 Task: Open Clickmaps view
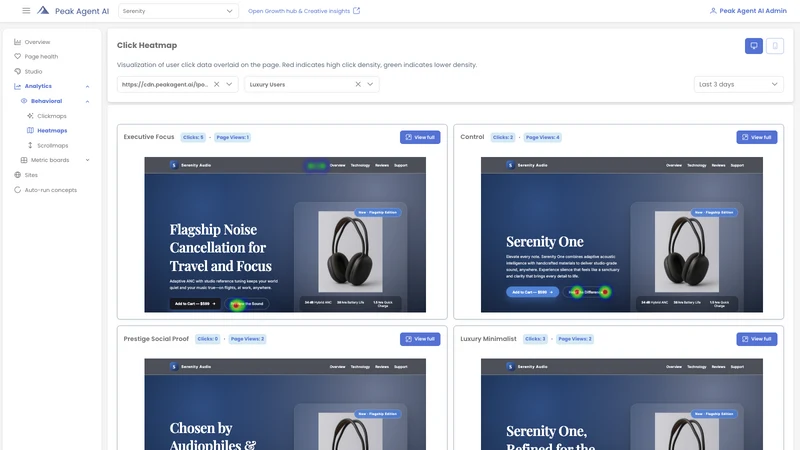[x=52, y=116]
